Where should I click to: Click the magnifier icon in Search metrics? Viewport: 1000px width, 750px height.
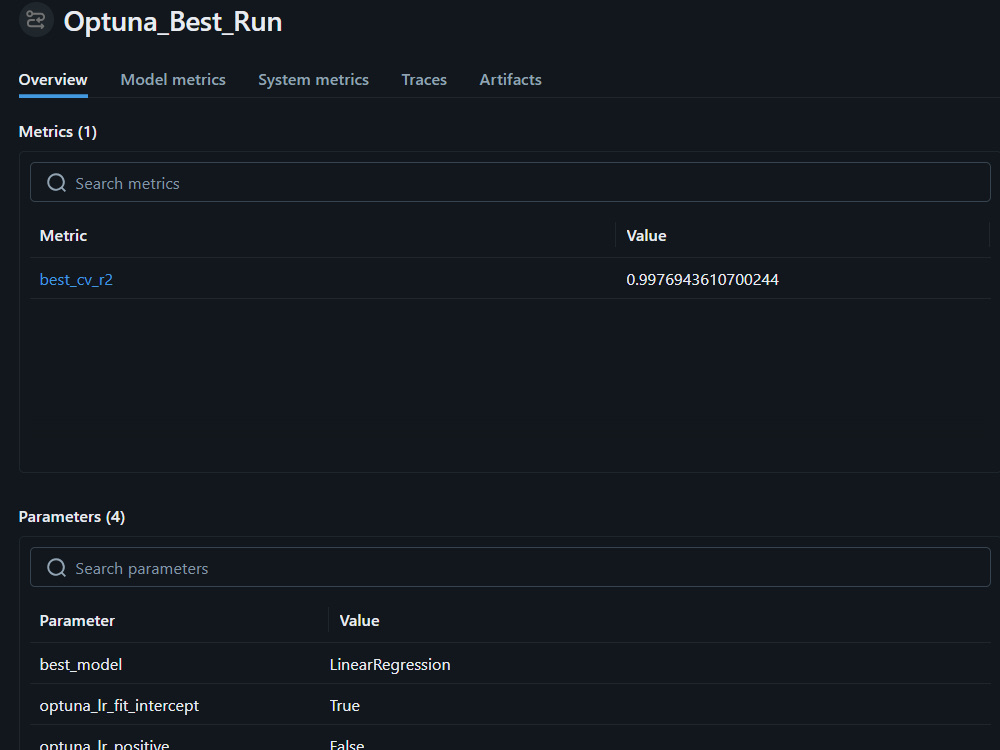coord(57,183)
